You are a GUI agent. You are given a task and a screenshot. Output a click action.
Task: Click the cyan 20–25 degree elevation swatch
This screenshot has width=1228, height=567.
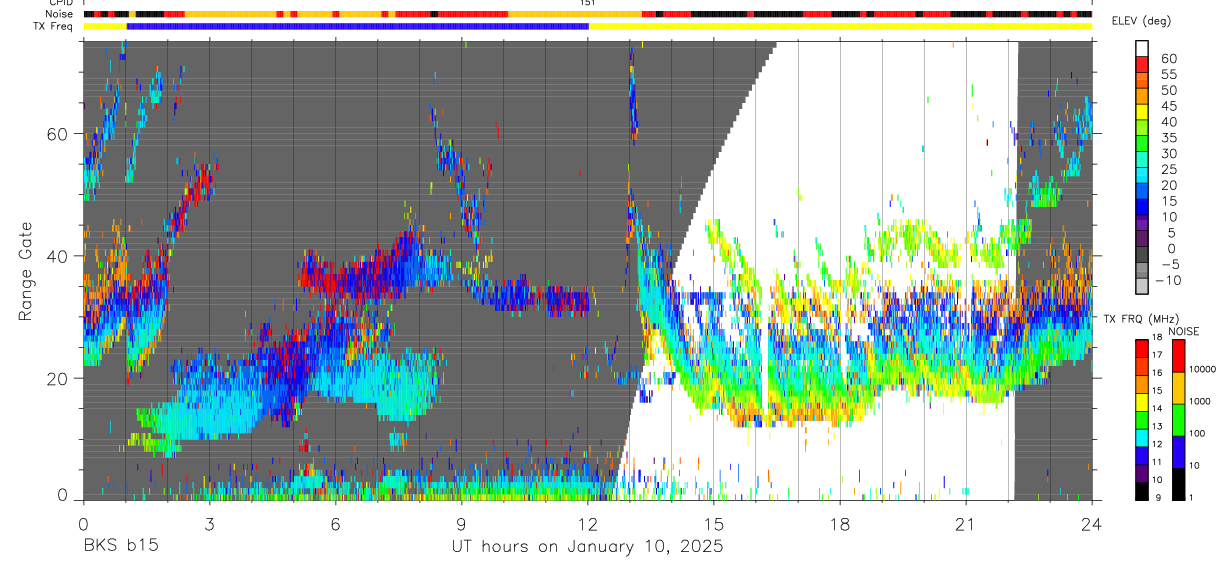(x=1142, y=177)
